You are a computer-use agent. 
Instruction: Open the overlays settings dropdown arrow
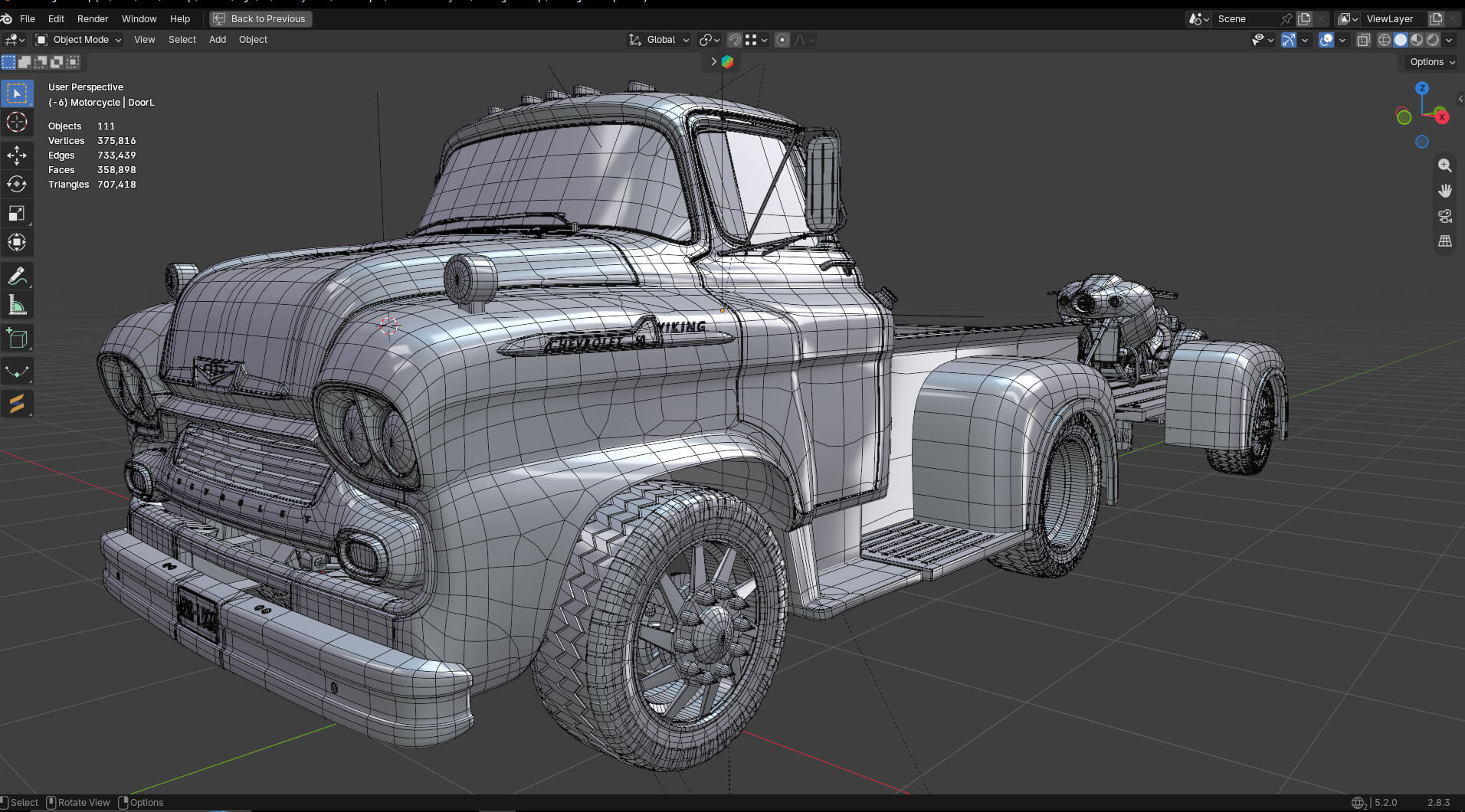point(1342,40)
